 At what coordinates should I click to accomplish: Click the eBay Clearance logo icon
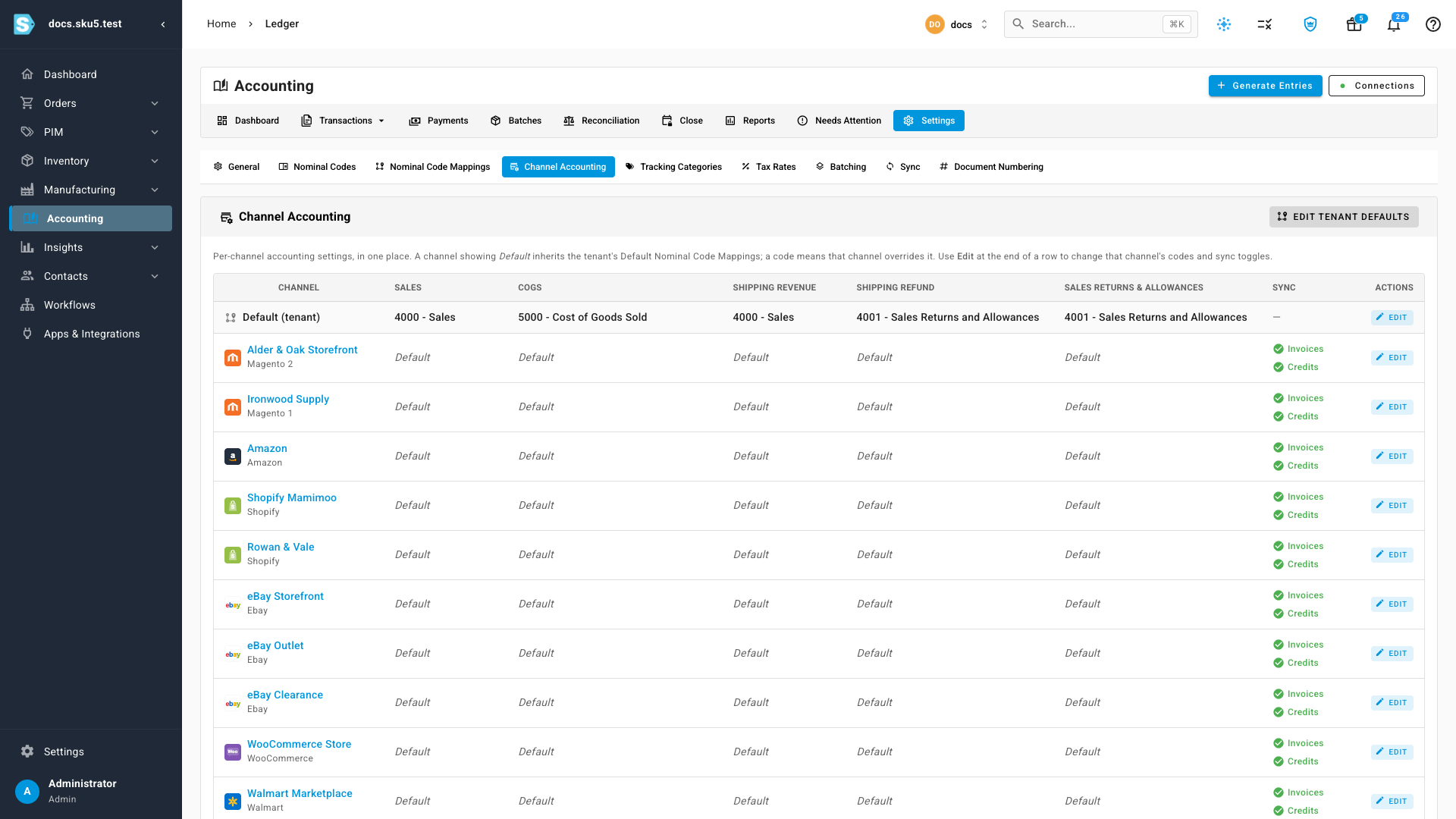(233, 703)
